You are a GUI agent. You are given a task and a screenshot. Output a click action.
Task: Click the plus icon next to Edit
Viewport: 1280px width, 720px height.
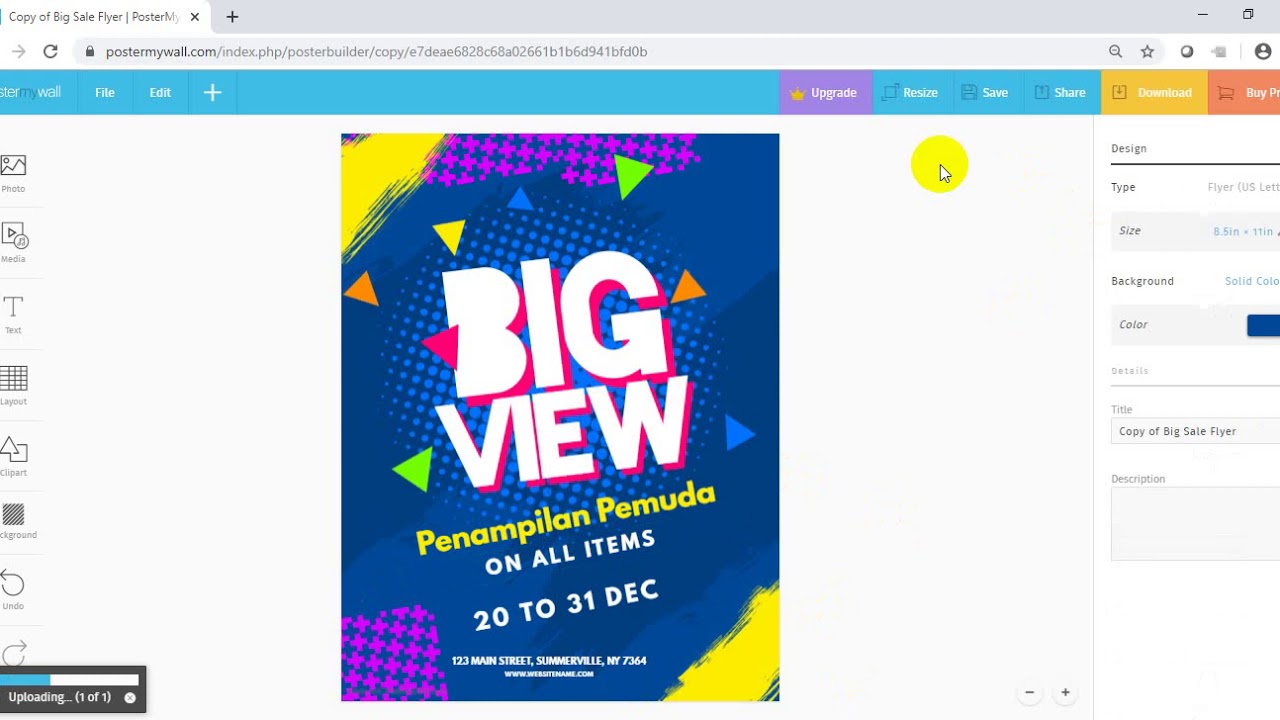pos(212,92)
